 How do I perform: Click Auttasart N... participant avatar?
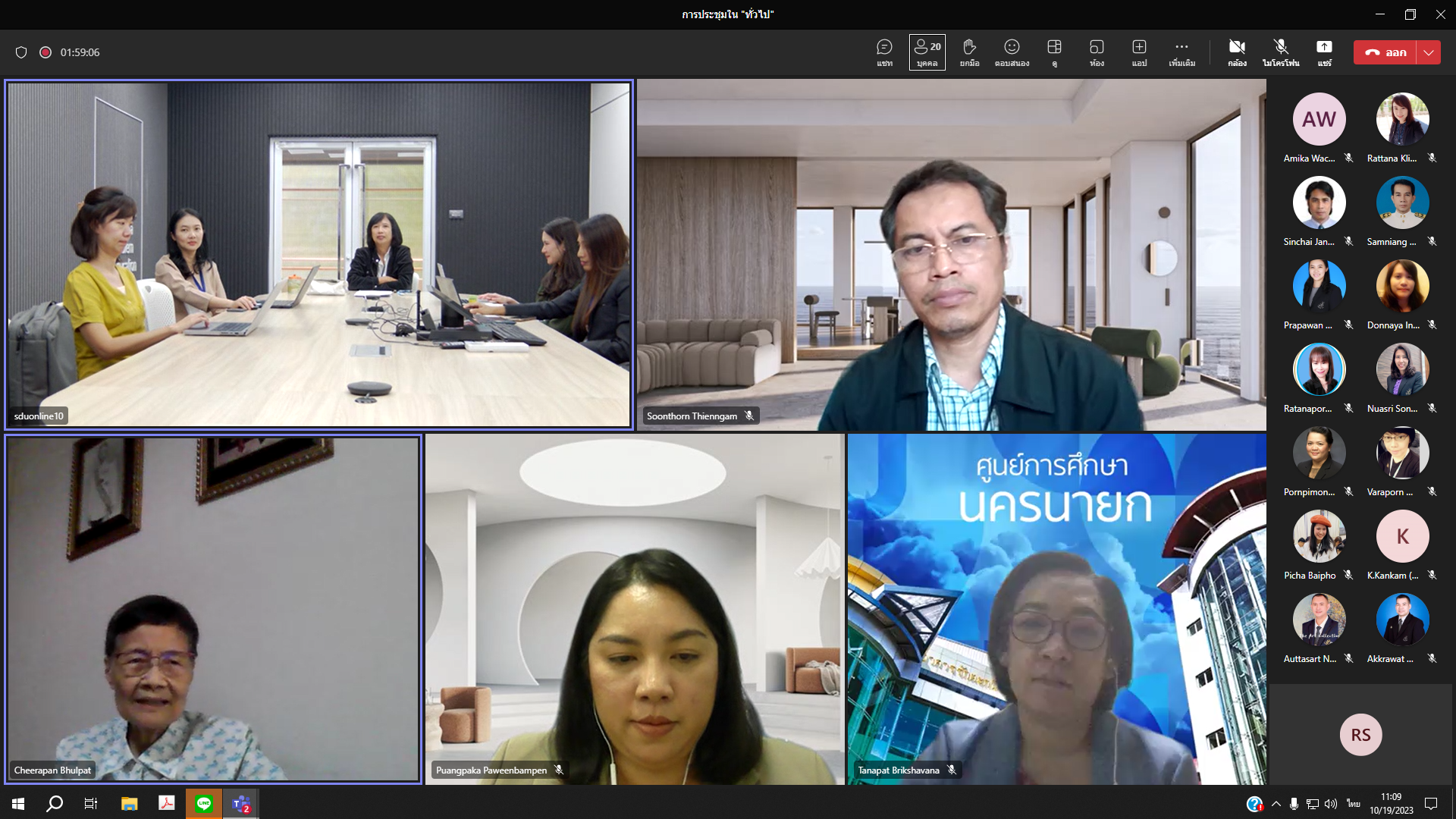[x=1319, y=620]
